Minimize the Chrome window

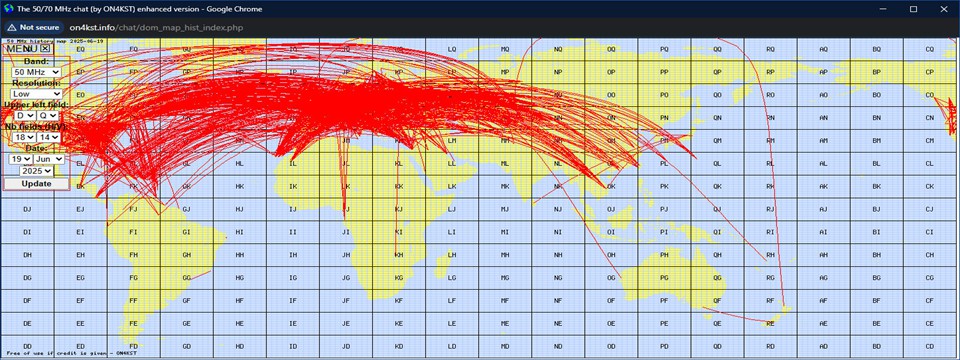tap(883, 9)
